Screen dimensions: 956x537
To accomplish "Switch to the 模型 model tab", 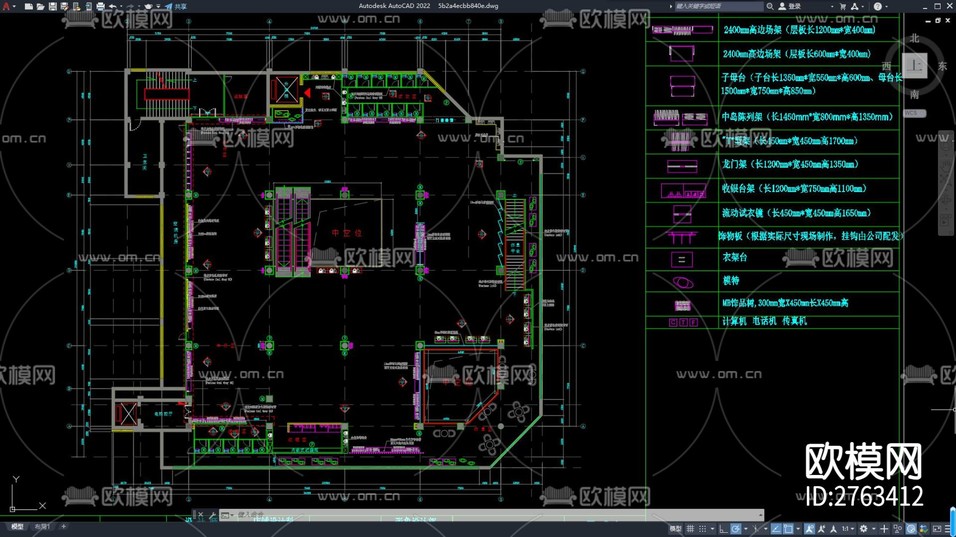I will (x=17, y=526).
